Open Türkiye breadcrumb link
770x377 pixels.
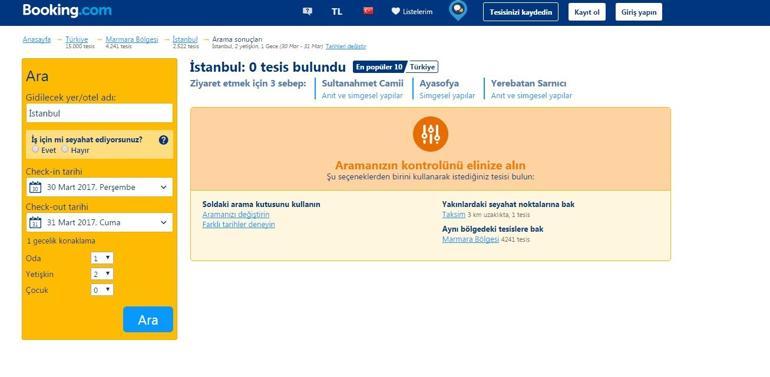point(77,39)
